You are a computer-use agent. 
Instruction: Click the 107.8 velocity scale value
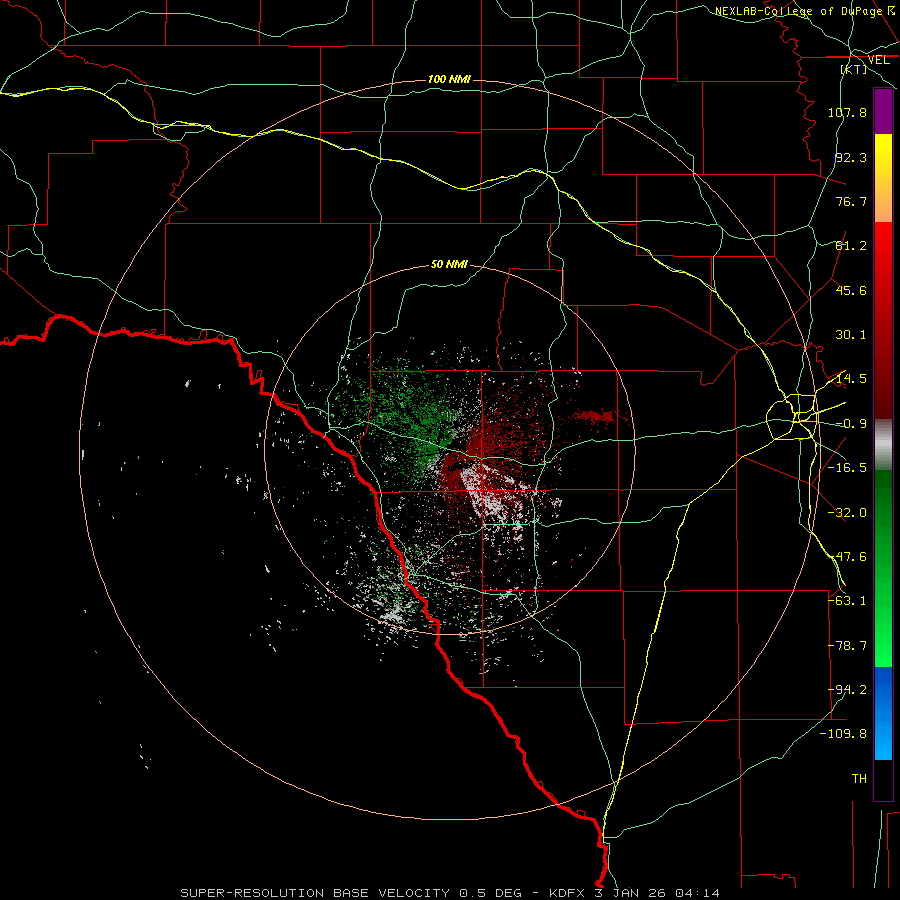click(x=847, y=112)
